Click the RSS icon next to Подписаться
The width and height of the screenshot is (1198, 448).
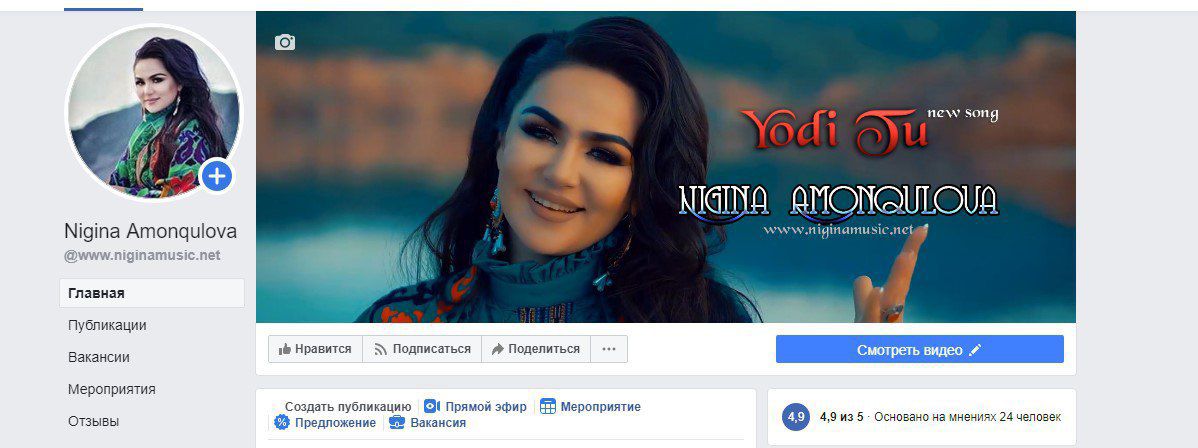(x=380, y=349)
